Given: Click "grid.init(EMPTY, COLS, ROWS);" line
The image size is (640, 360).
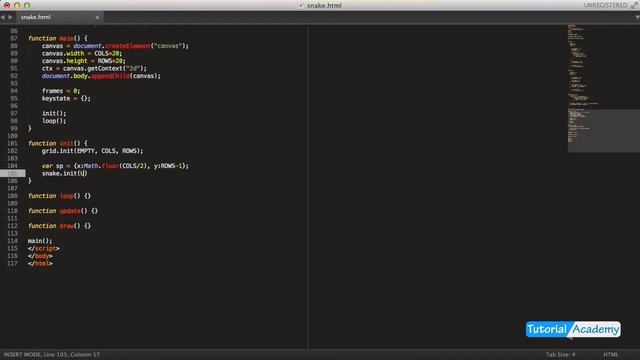Looking at the screenshot, I should 92,151.
